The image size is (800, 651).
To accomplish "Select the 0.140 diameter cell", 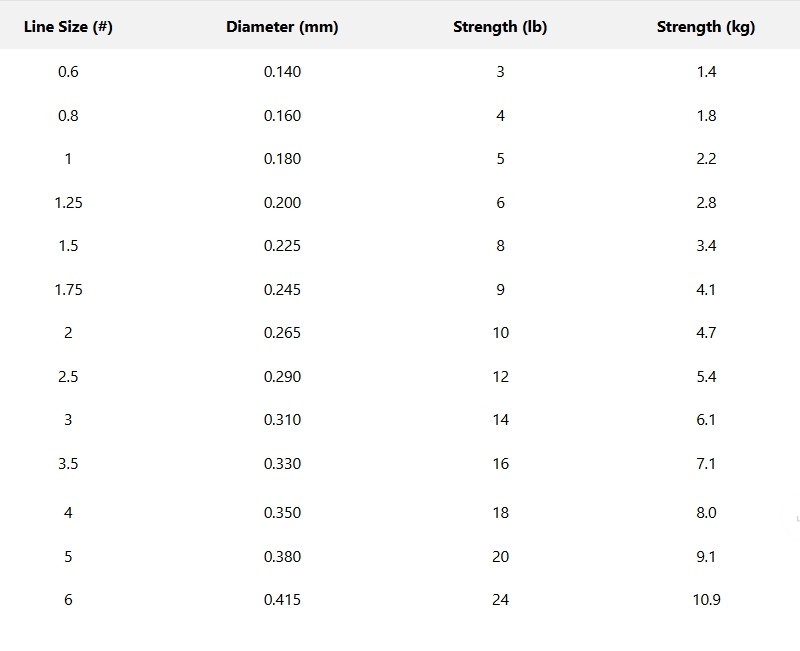I will point(282,71).
